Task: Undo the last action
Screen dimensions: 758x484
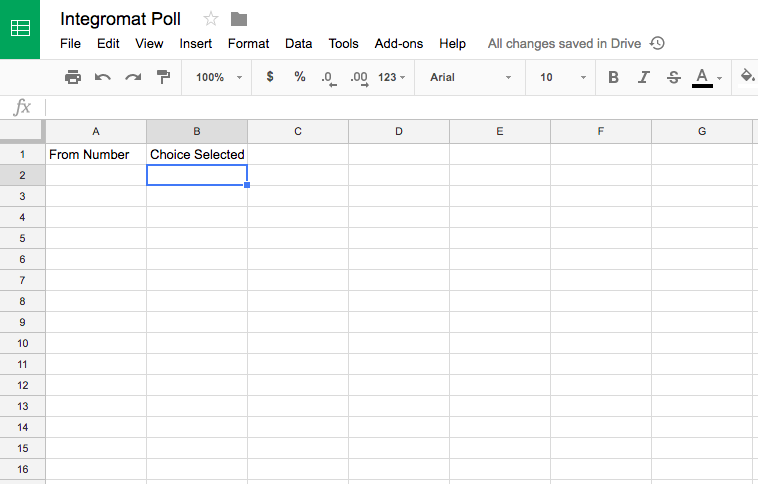Action: point(103,77)
